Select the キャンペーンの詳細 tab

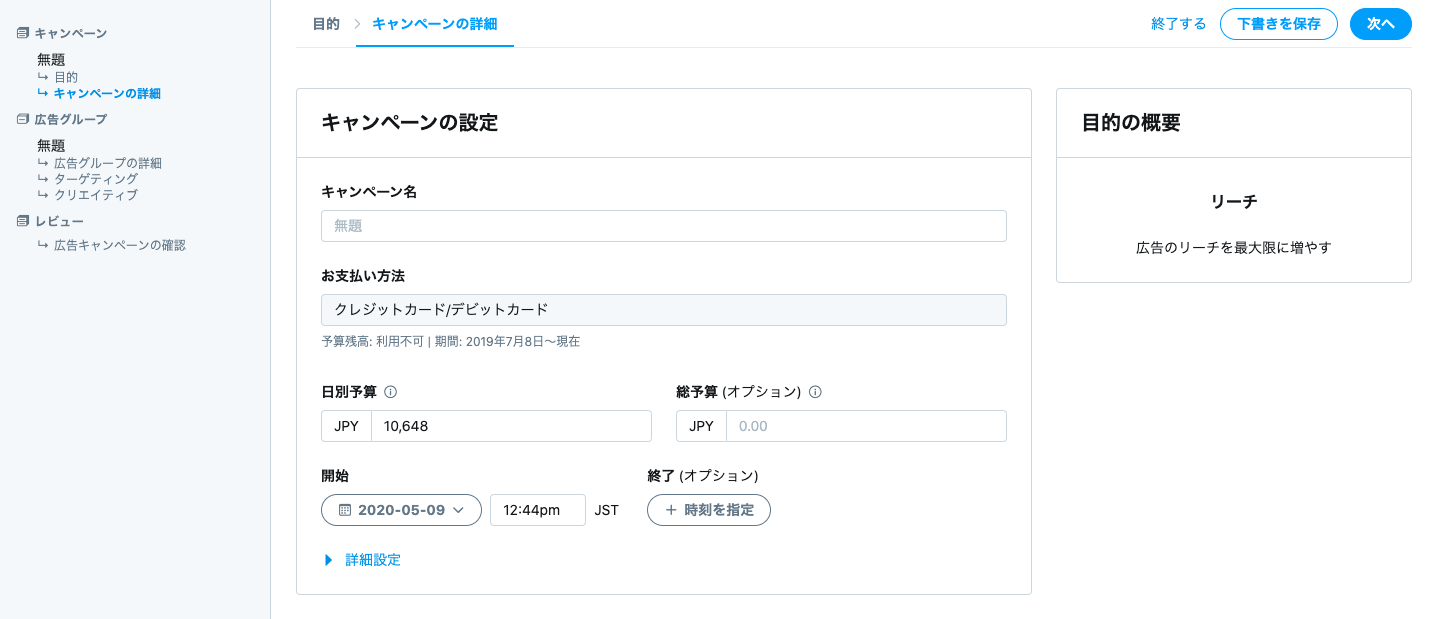pos(434,24)
